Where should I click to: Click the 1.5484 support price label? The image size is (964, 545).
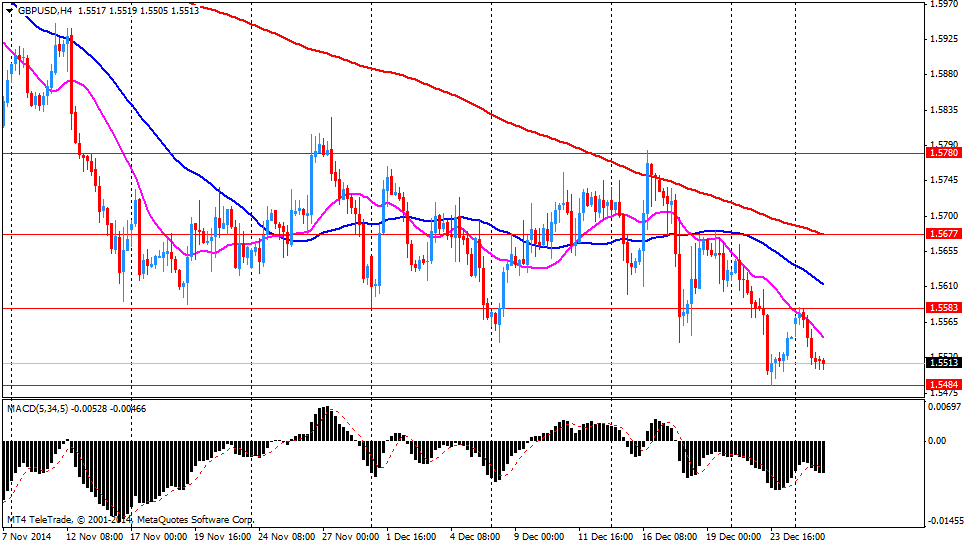coord(943,385)
